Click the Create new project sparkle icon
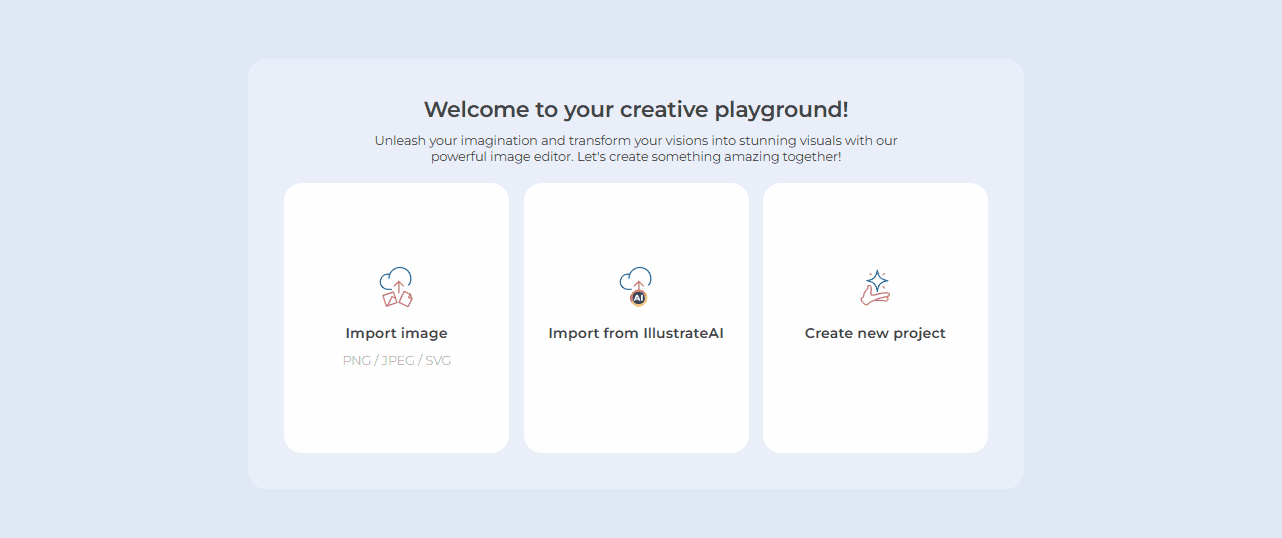This screenshot has height=538, width=1282. click(875, 287)
